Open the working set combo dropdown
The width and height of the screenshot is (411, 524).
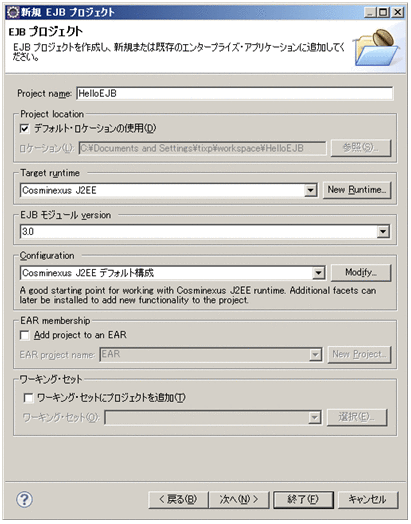pyautogui.click(x=314, y=417)
